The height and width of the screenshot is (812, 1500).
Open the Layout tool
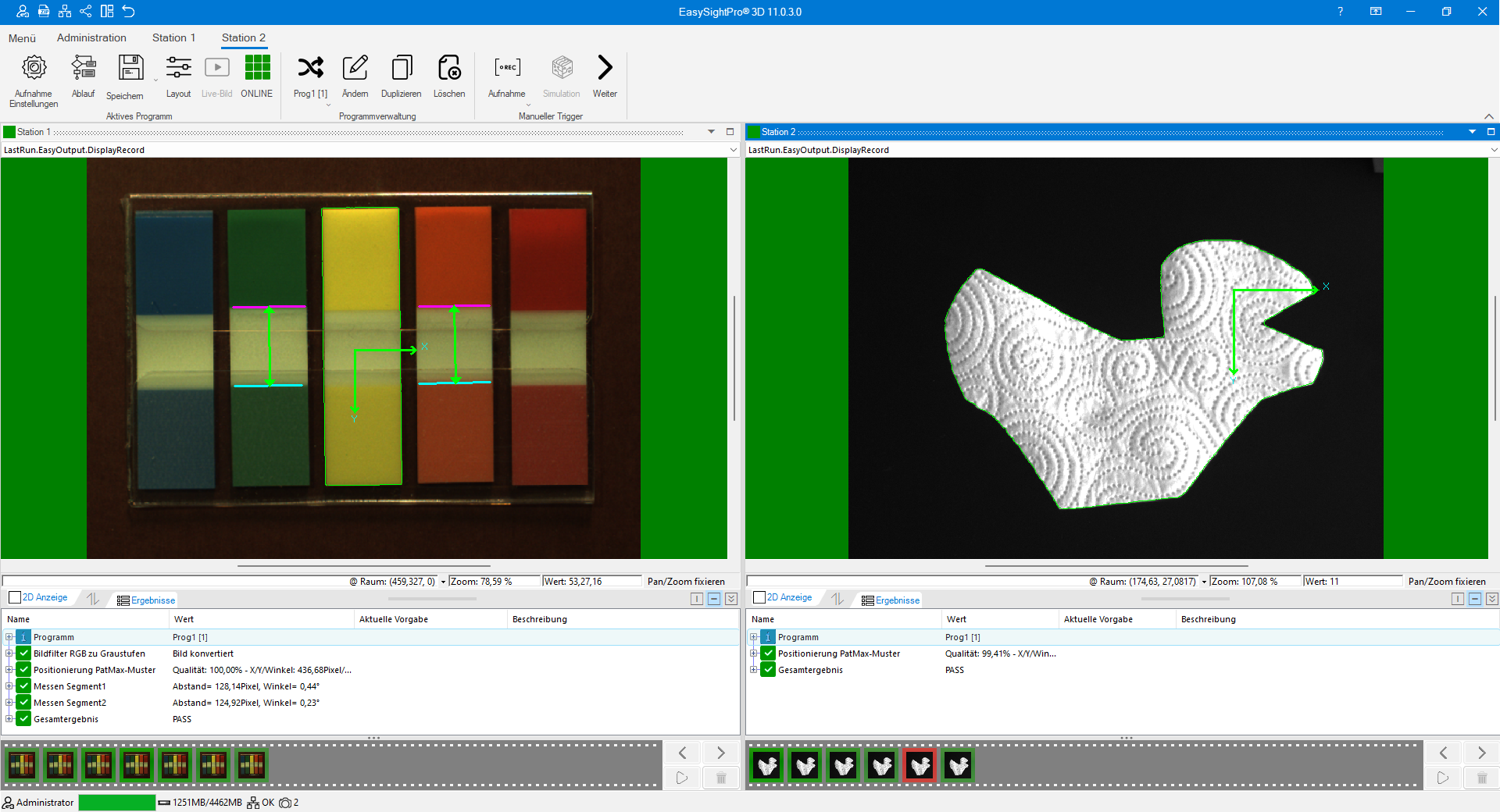click(x=178, y=69)
